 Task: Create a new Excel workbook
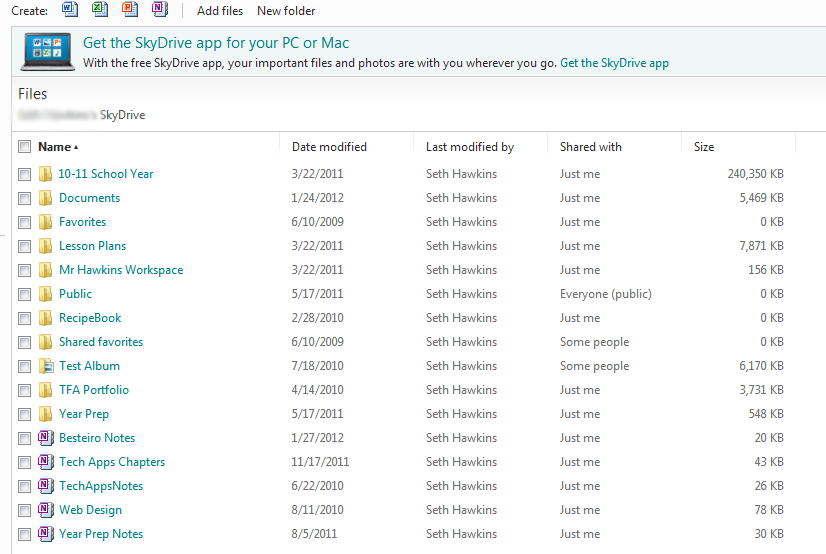coord(99,10)
